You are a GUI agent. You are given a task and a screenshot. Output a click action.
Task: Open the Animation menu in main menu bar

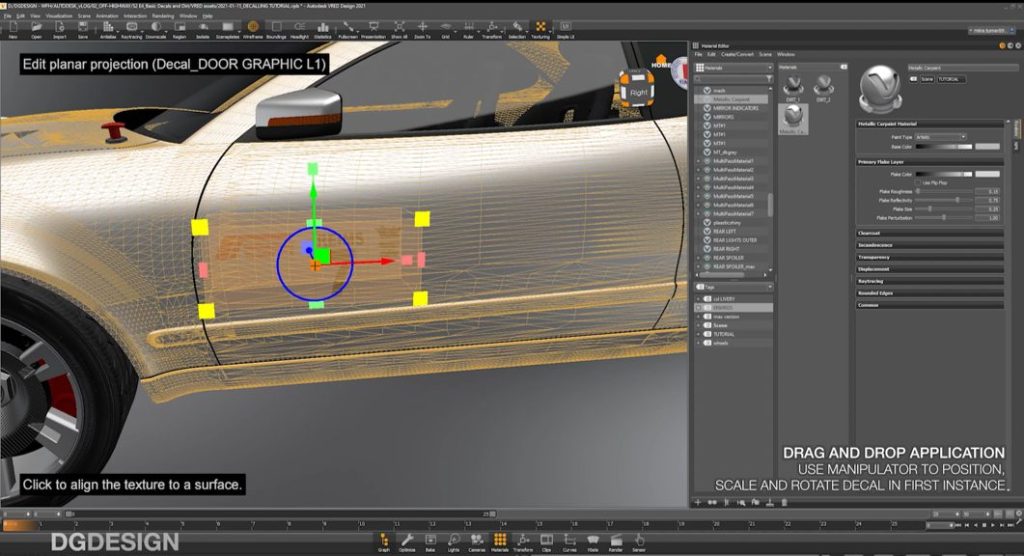(x=107, y=16)
